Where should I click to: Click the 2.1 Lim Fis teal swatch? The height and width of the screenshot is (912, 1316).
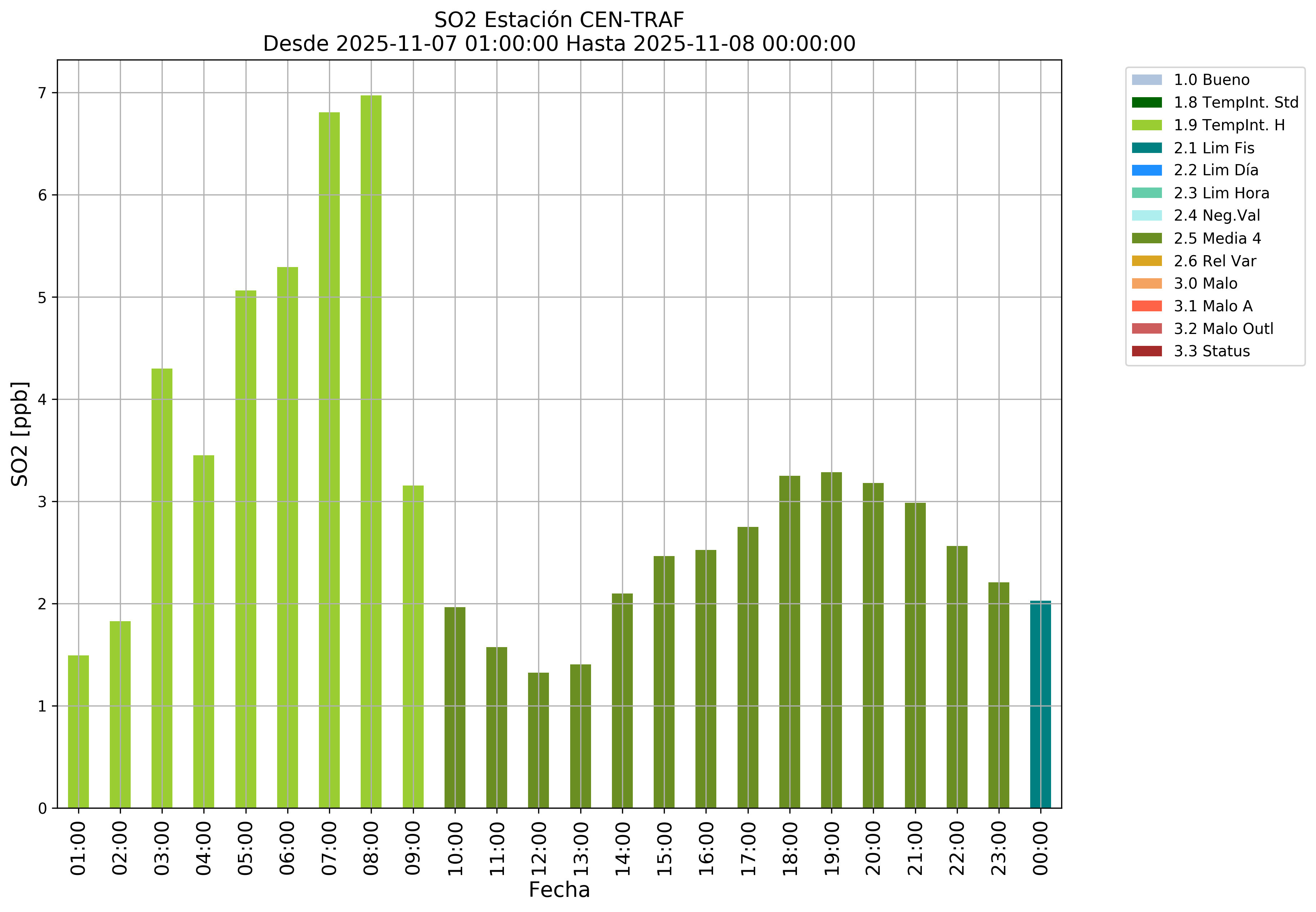pyautogui.click(x=1146, y=148)
